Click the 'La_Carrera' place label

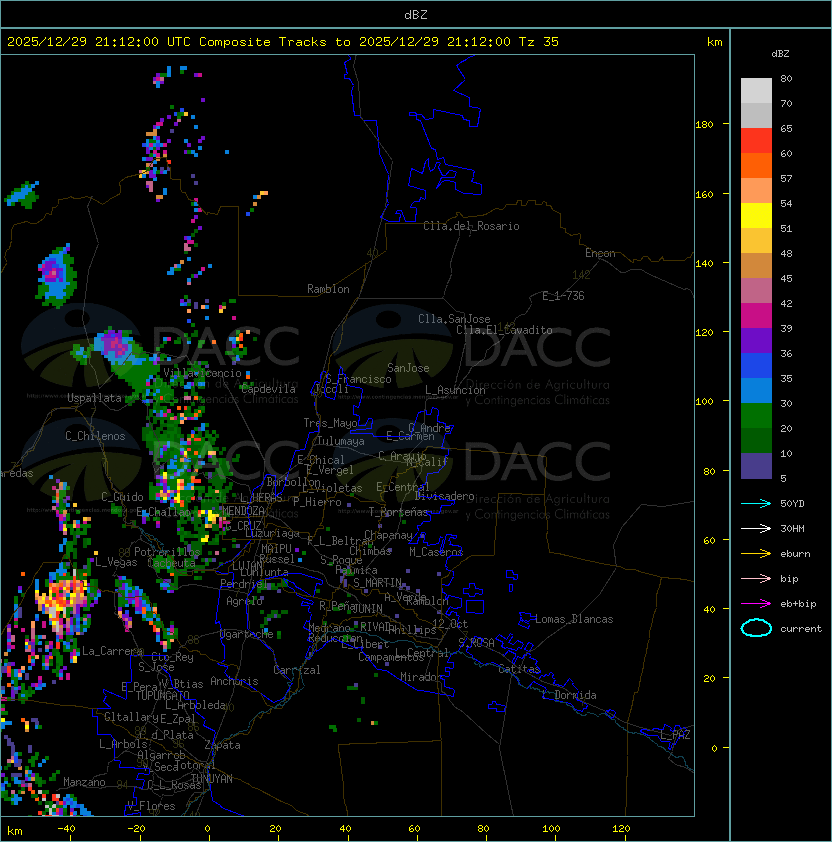click(112, 651)
